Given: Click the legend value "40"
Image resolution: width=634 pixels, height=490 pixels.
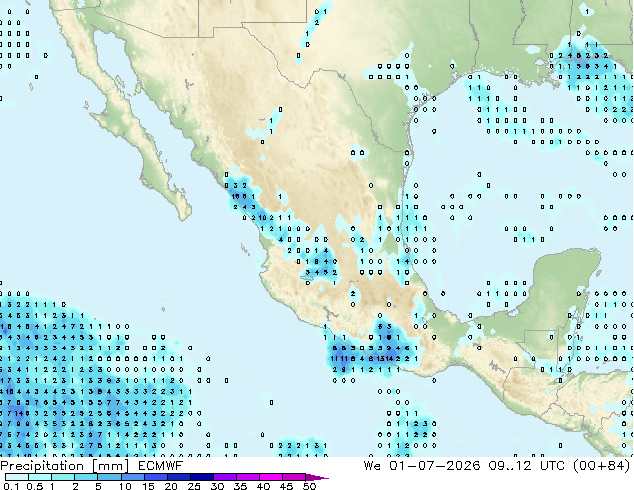Looking at the screenshot, I should 263,486.
